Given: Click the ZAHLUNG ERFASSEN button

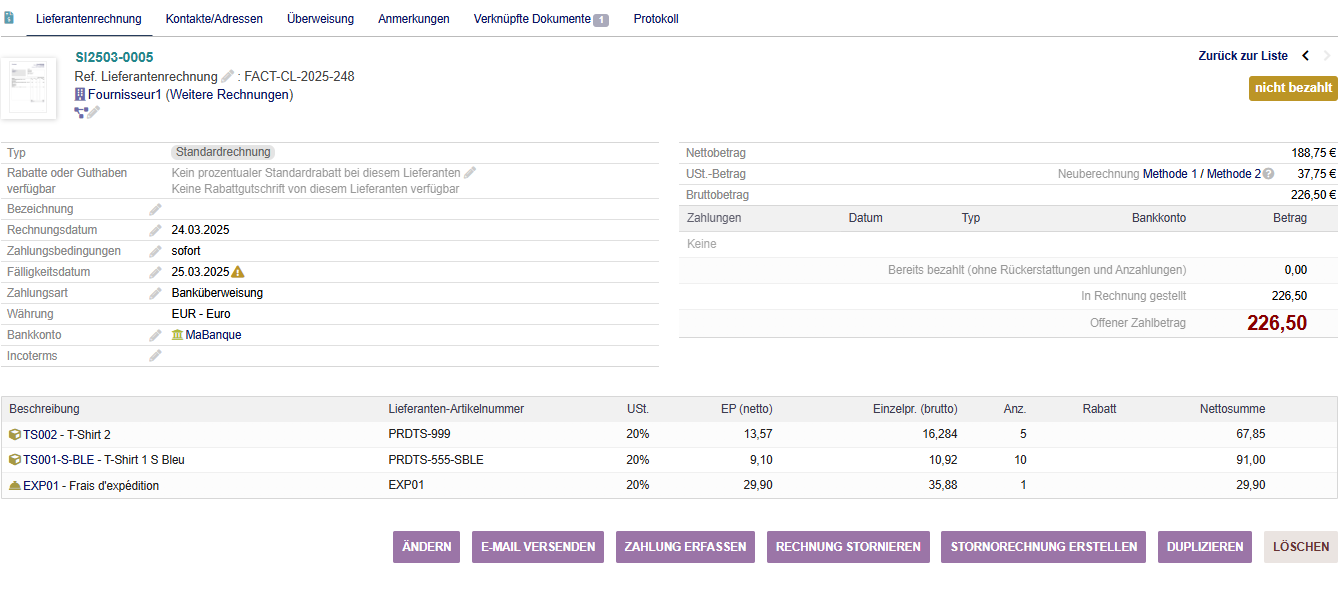Looking at the screenshot, I should click(x=685, y=547).
